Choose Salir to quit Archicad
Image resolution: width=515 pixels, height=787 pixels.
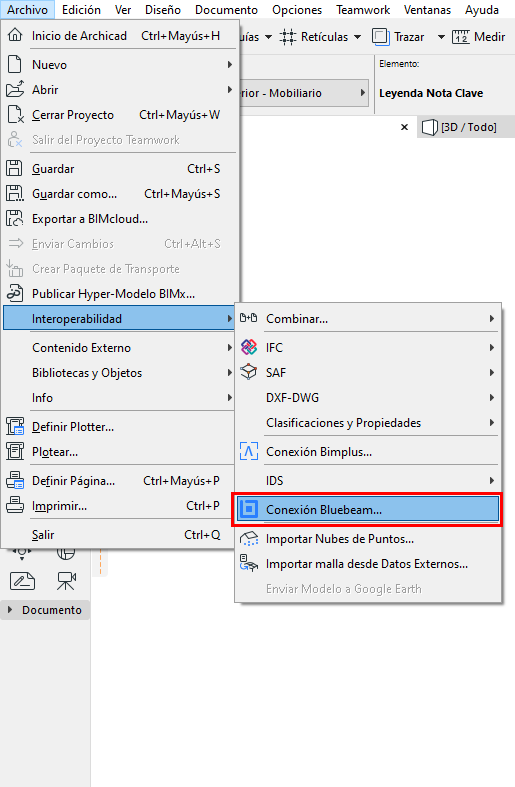pyautogui.click(x=119, y=535)
